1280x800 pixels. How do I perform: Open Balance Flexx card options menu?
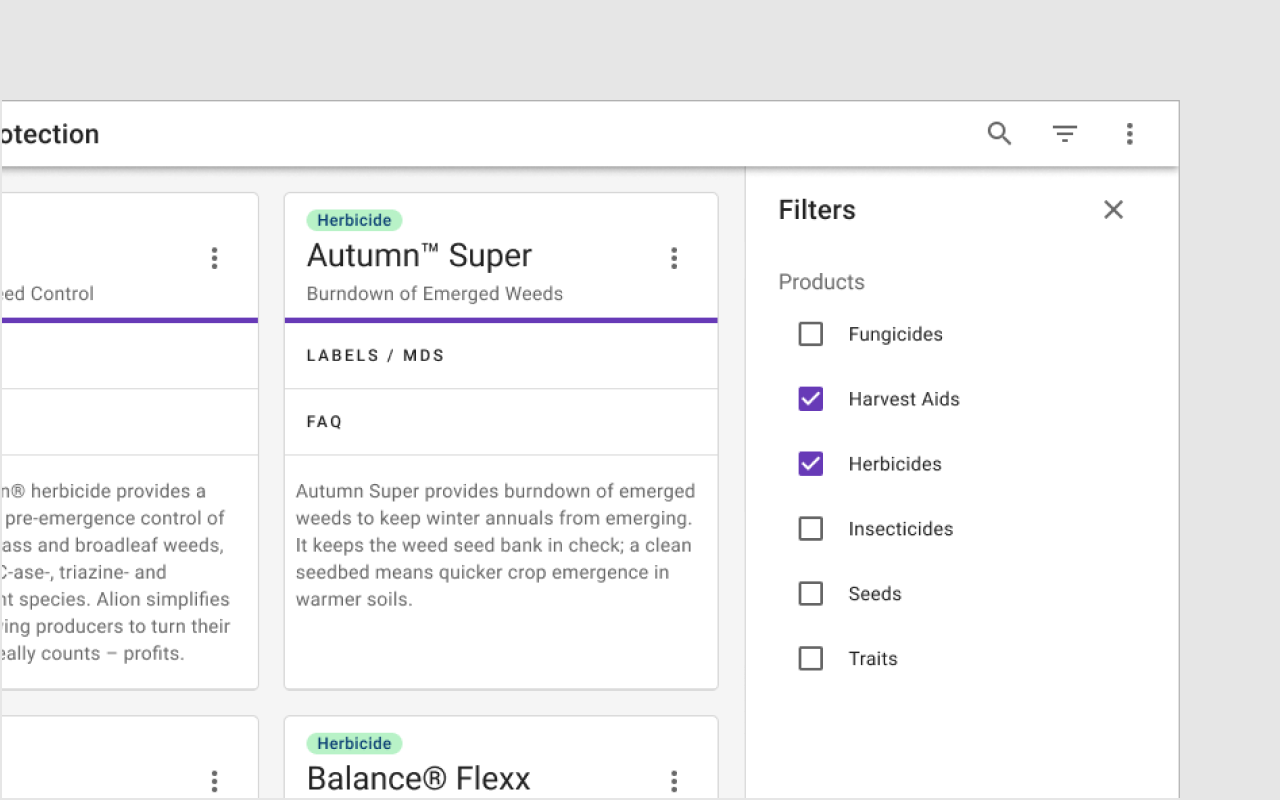click(674, 781)
